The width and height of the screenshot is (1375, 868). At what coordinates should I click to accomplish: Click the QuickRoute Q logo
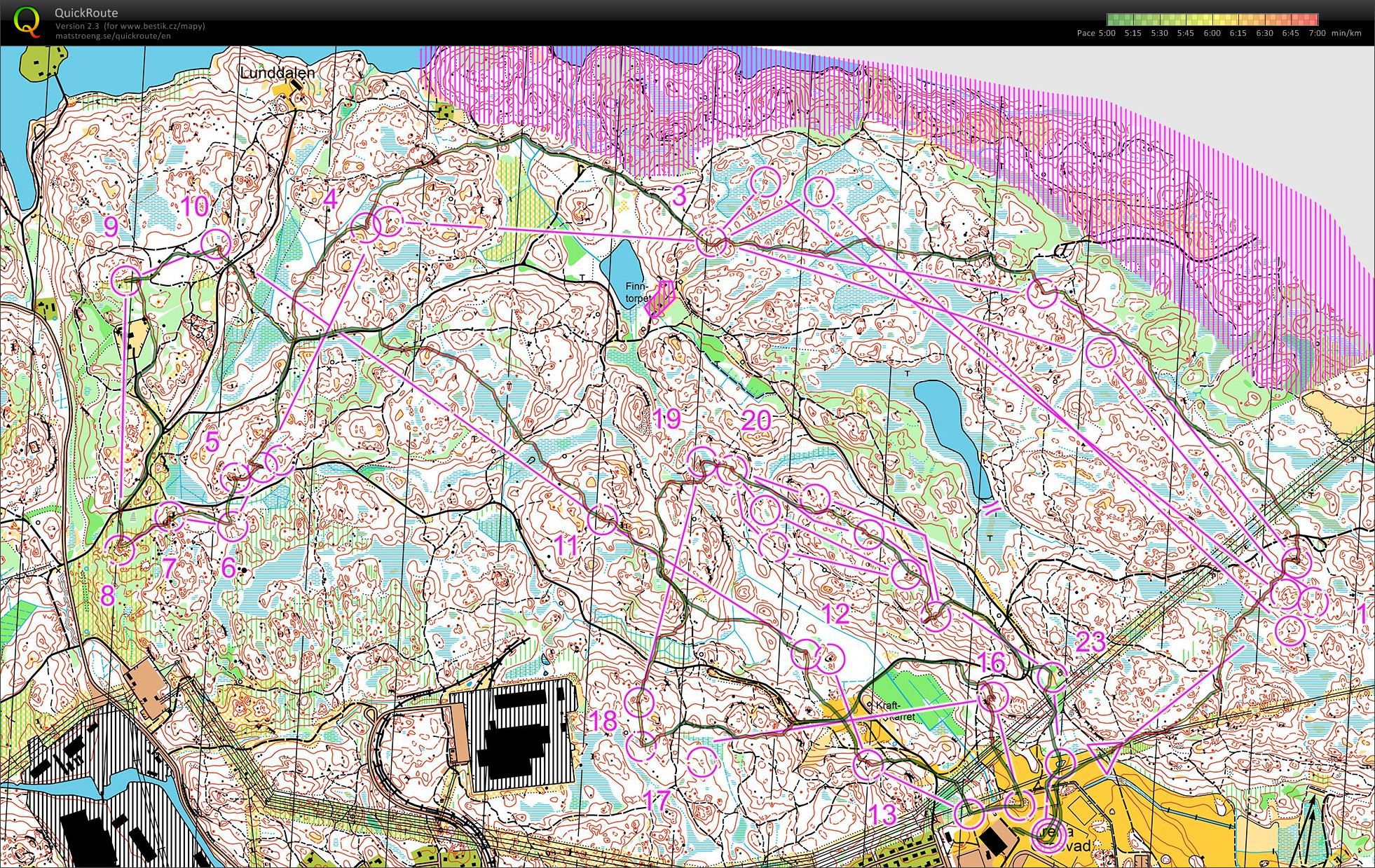27,21
